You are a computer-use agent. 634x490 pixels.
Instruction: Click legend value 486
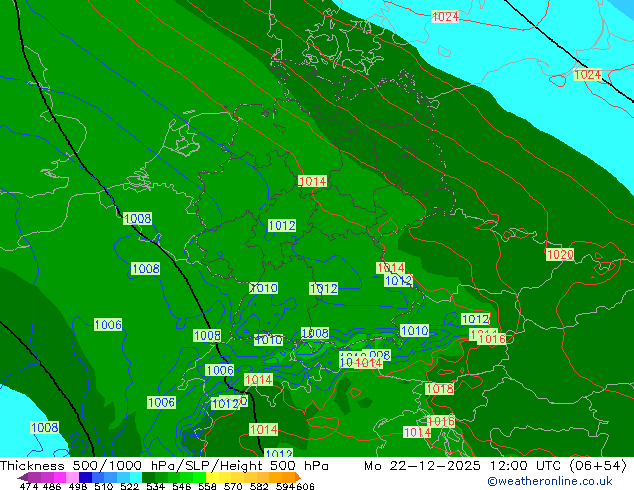(52, 486)
